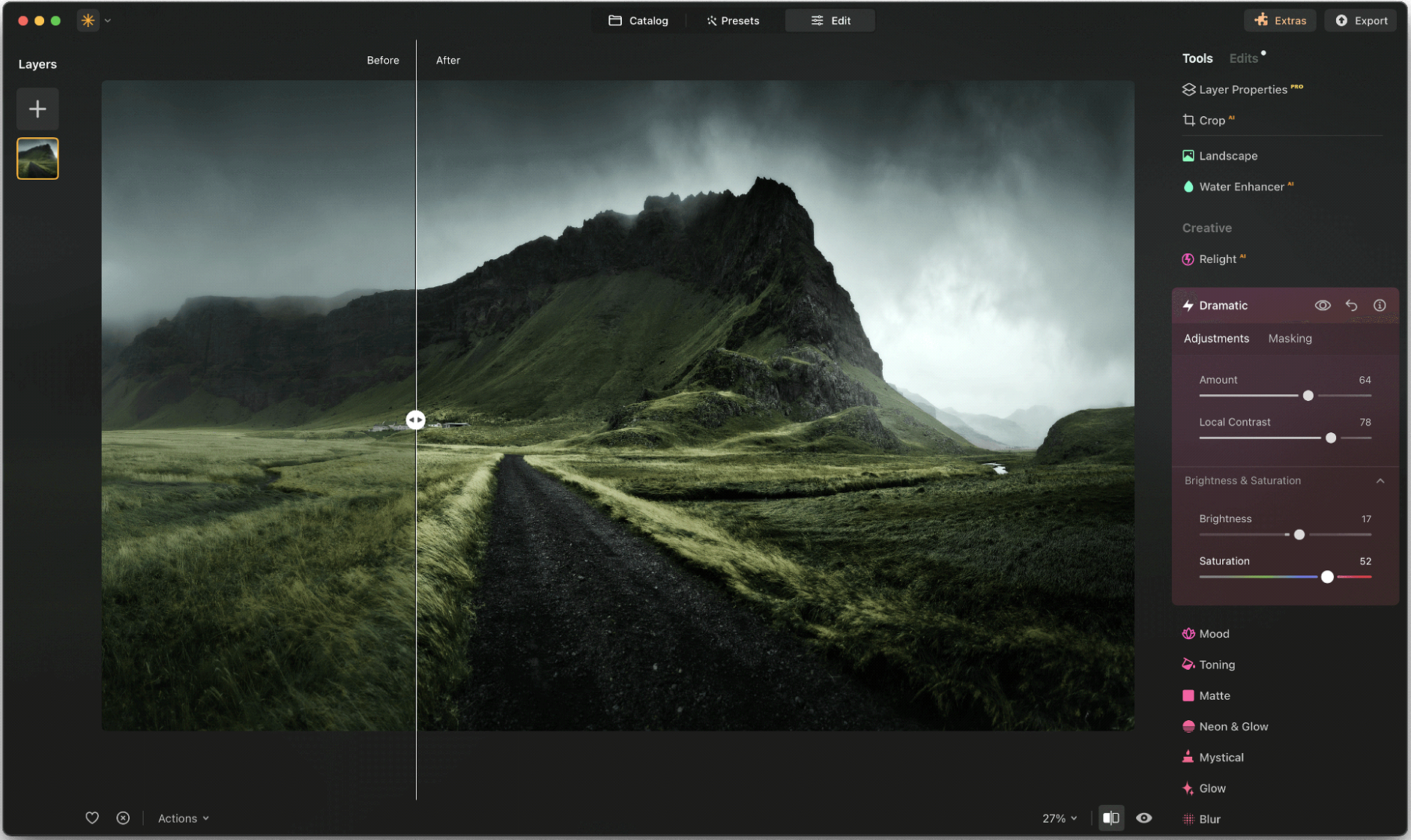Click the Saturation slider handle

point(1327,577)
